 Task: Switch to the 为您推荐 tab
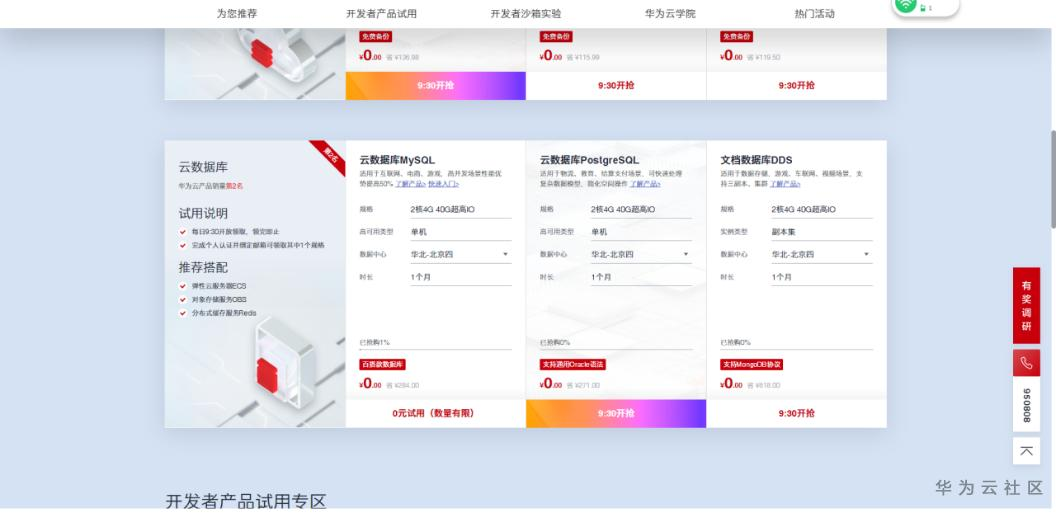click(236, 13)
